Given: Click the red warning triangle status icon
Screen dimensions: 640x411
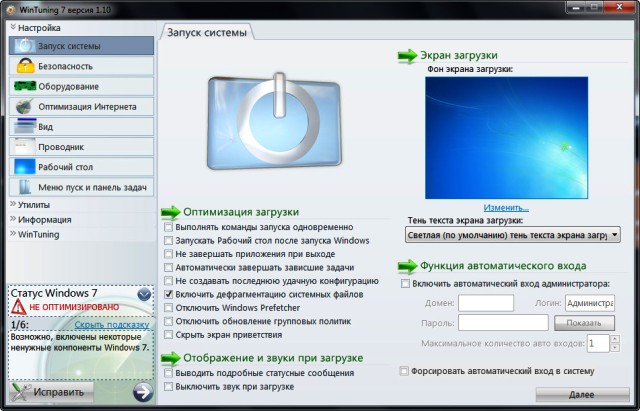Looking at the screenshot, I should click(18, 307).
